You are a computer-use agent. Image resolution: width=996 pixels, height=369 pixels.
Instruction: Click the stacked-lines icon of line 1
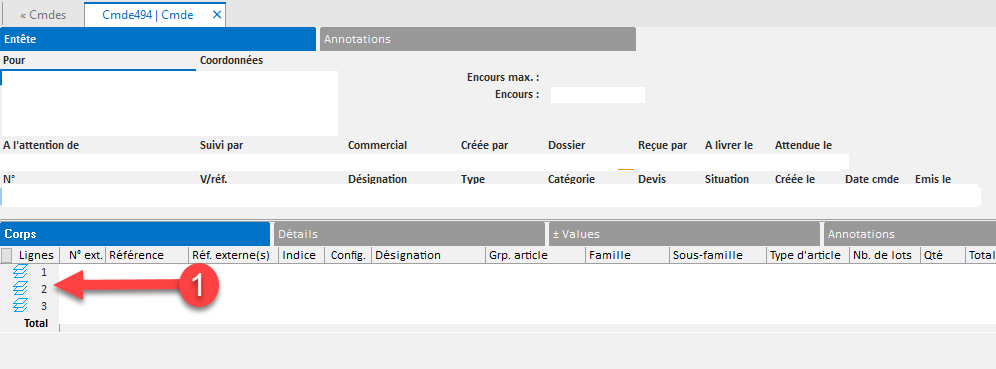pos(21,272)
